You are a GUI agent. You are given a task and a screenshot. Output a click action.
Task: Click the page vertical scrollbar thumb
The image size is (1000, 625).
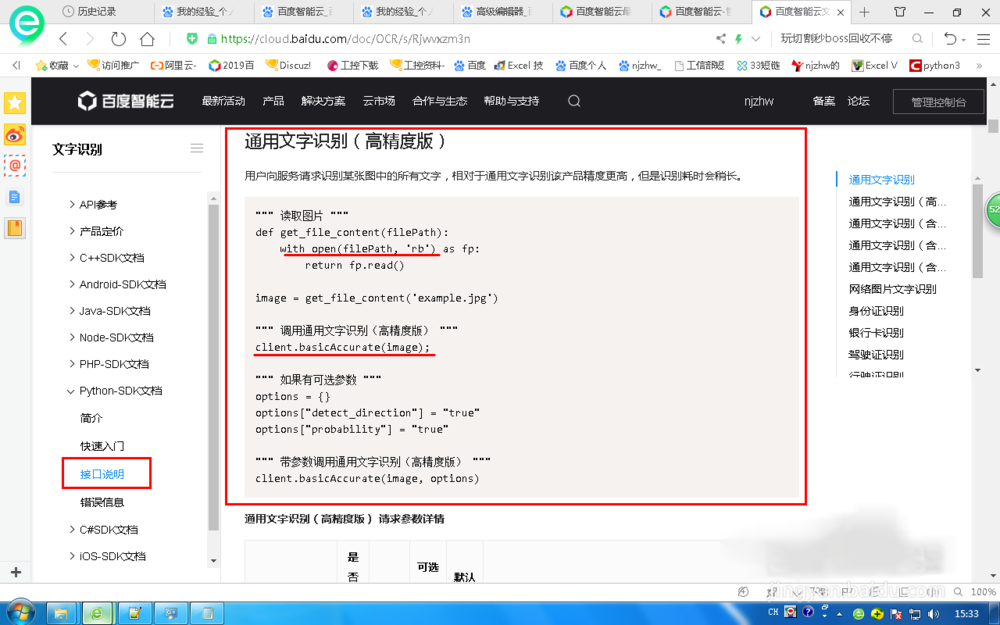pos(993,125)
